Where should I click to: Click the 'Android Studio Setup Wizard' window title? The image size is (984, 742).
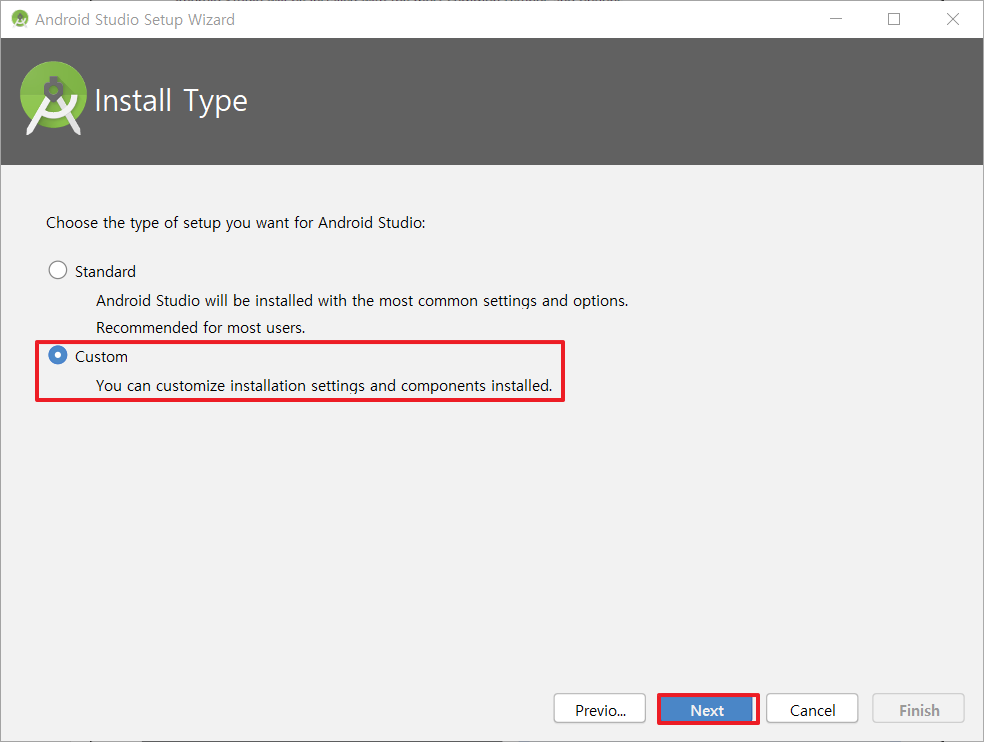click(135, 20)
